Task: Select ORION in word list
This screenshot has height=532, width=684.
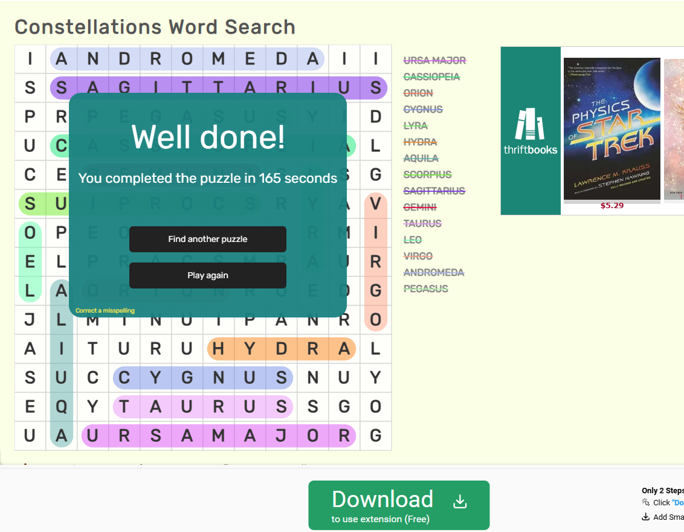Action: coord(418,93)
